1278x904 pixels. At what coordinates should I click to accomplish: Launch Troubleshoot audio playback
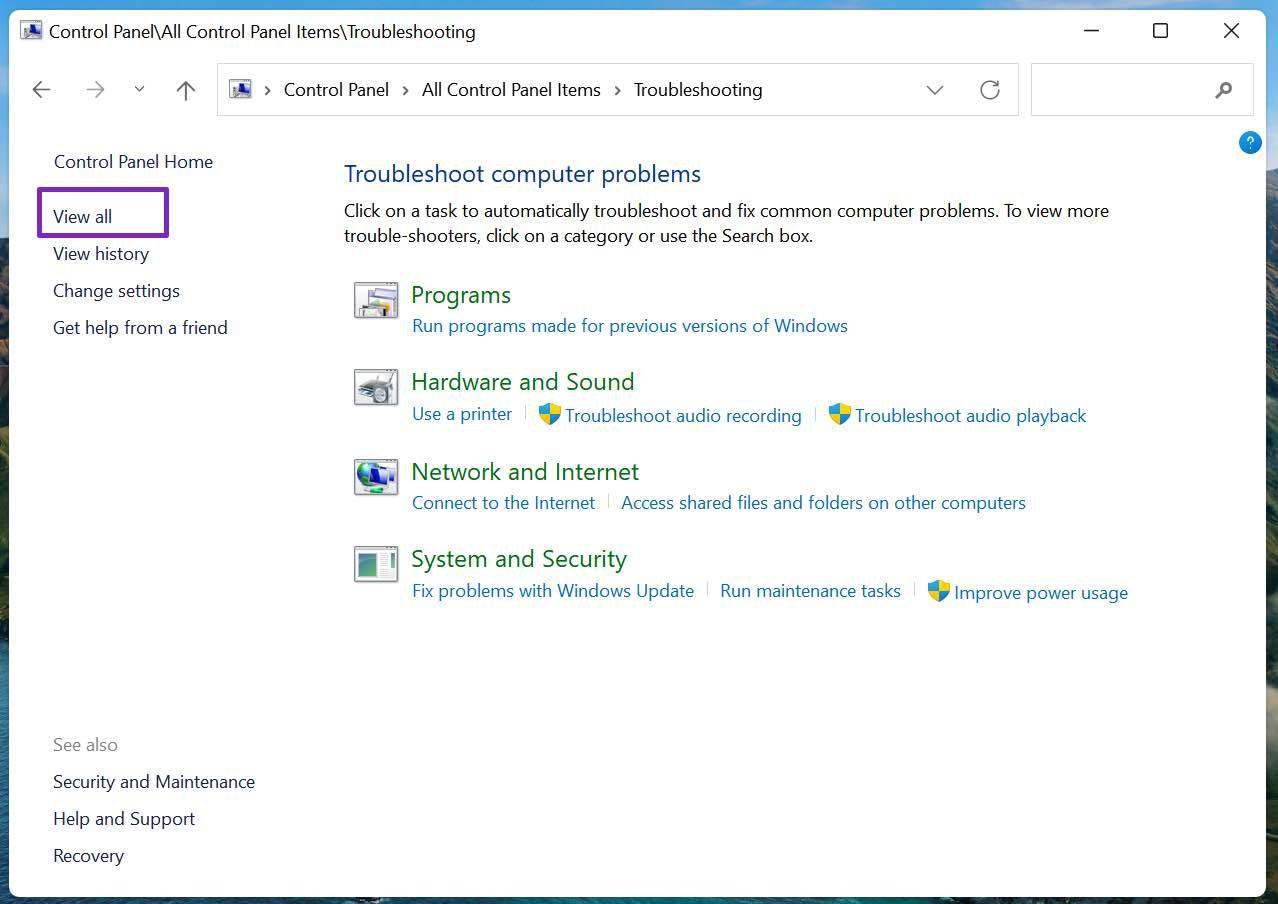pos(969,416)
